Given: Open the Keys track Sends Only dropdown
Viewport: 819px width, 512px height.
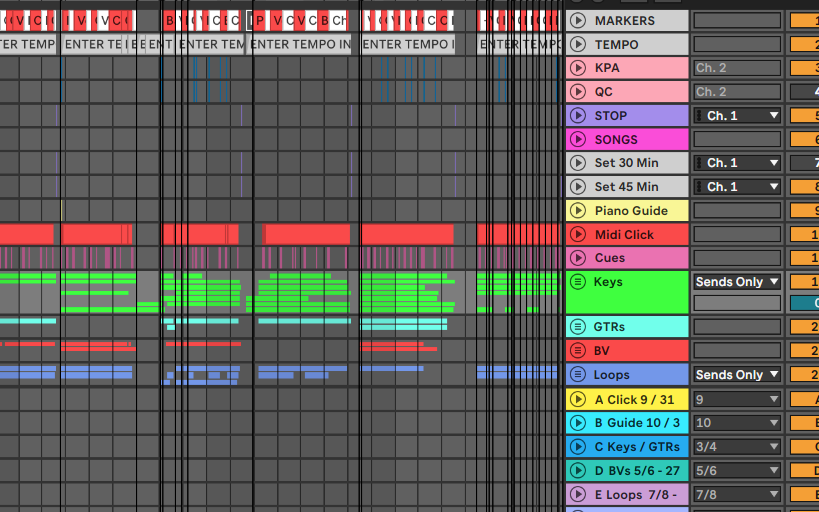Looking at the screenshot, I should click(x=737, y=282).
